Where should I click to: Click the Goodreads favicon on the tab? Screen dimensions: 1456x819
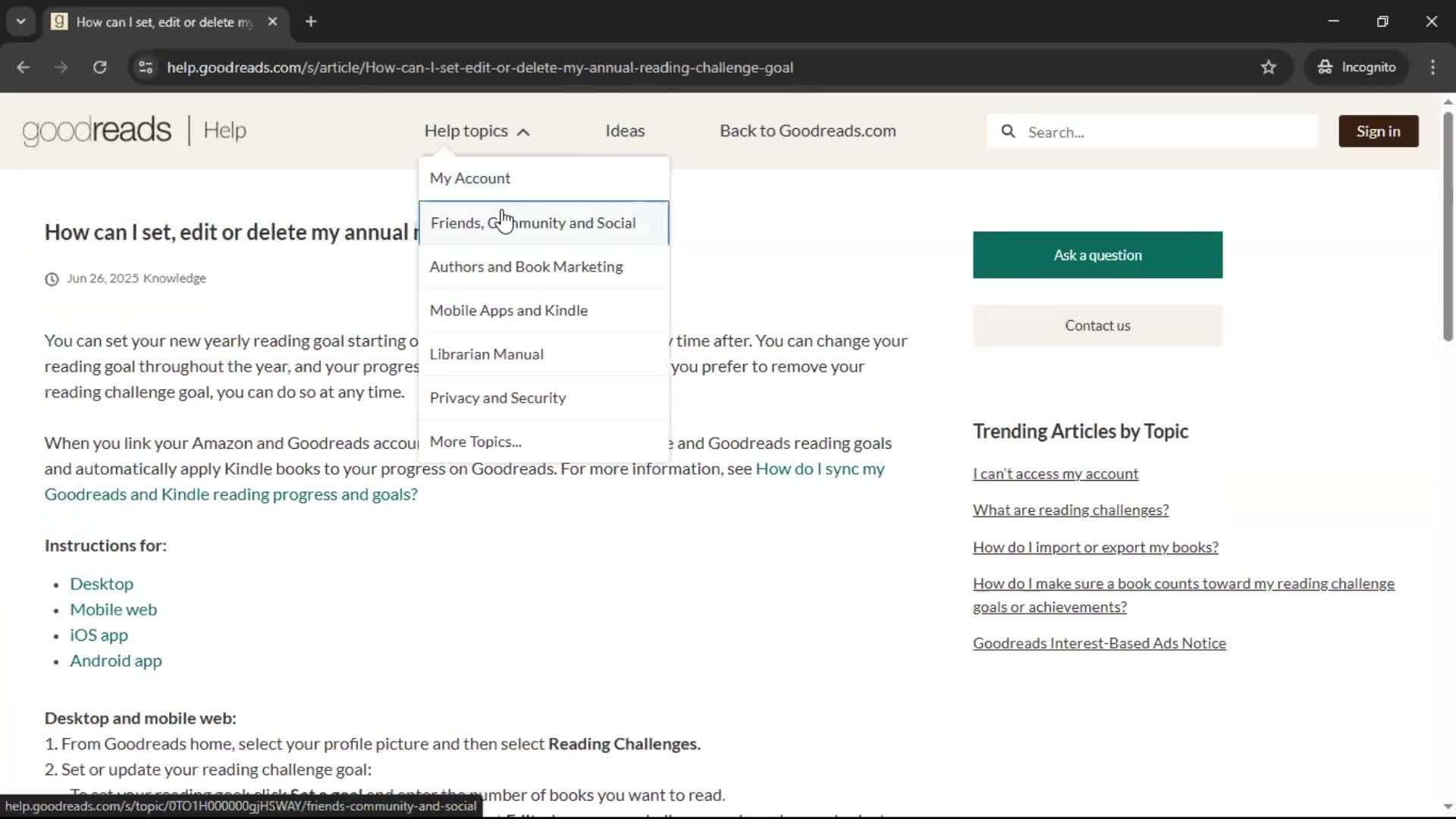59,22
